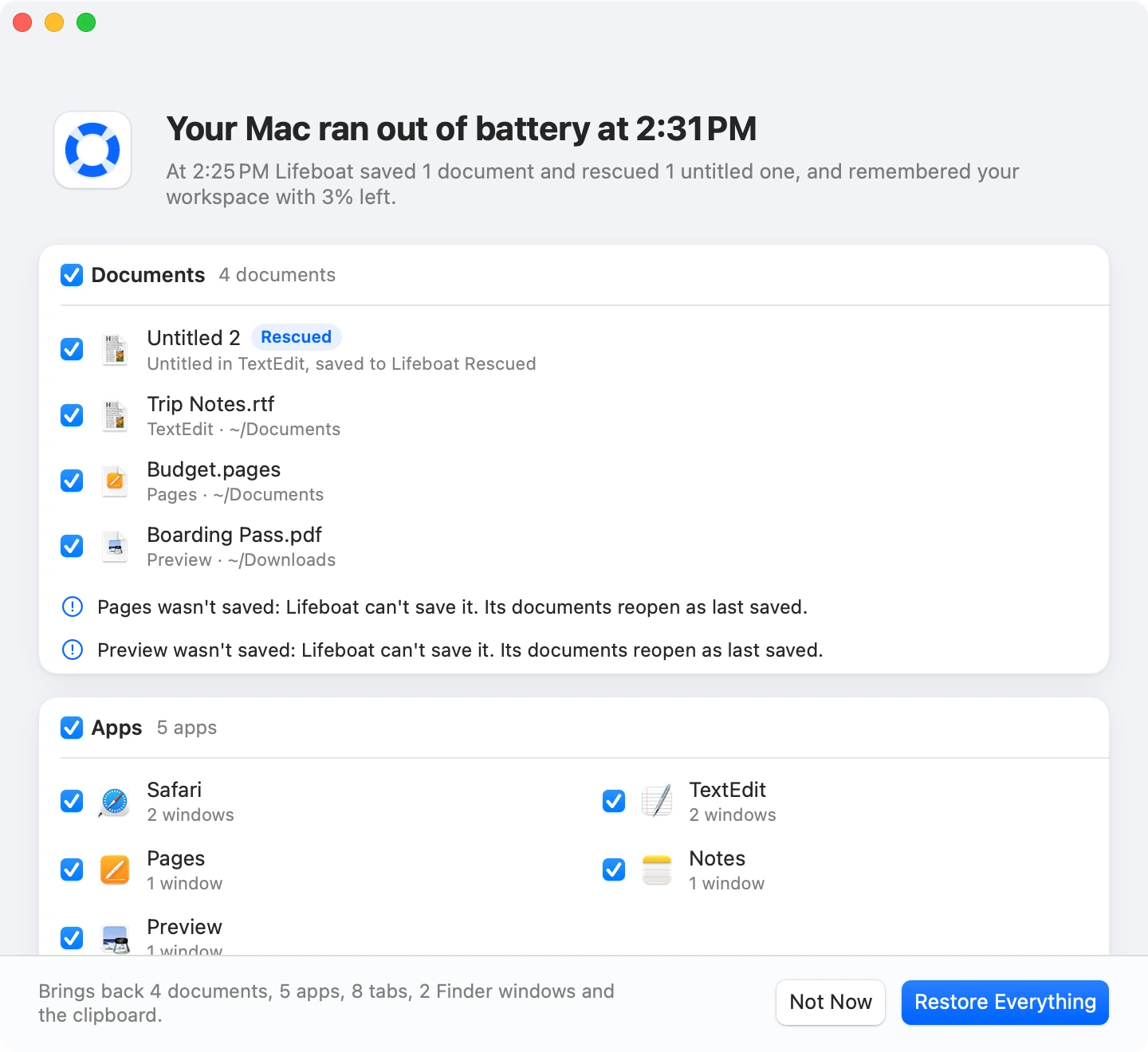
Task: Click the TextEdit '2 windows' label
Action: 733,815
